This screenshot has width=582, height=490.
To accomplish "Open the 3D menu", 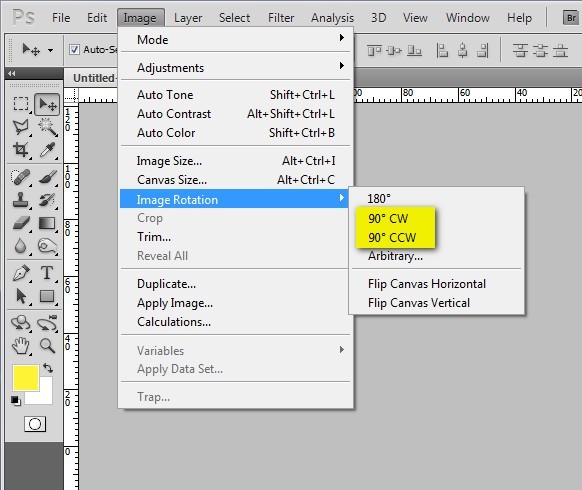I will click(x=379, y=17).
